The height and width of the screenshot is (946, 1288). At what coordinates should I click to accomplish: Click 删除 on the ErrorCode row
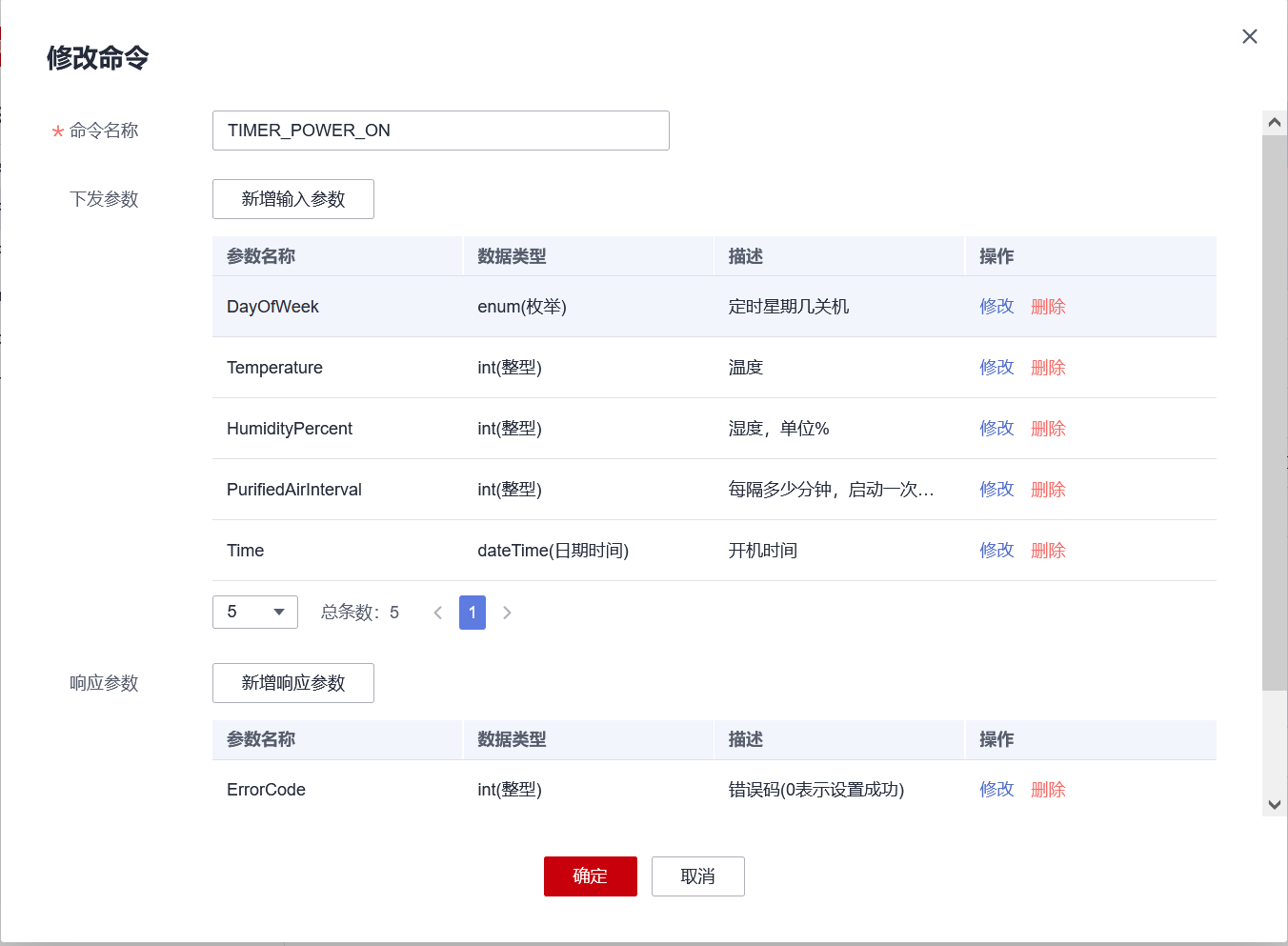(1048, 789)
